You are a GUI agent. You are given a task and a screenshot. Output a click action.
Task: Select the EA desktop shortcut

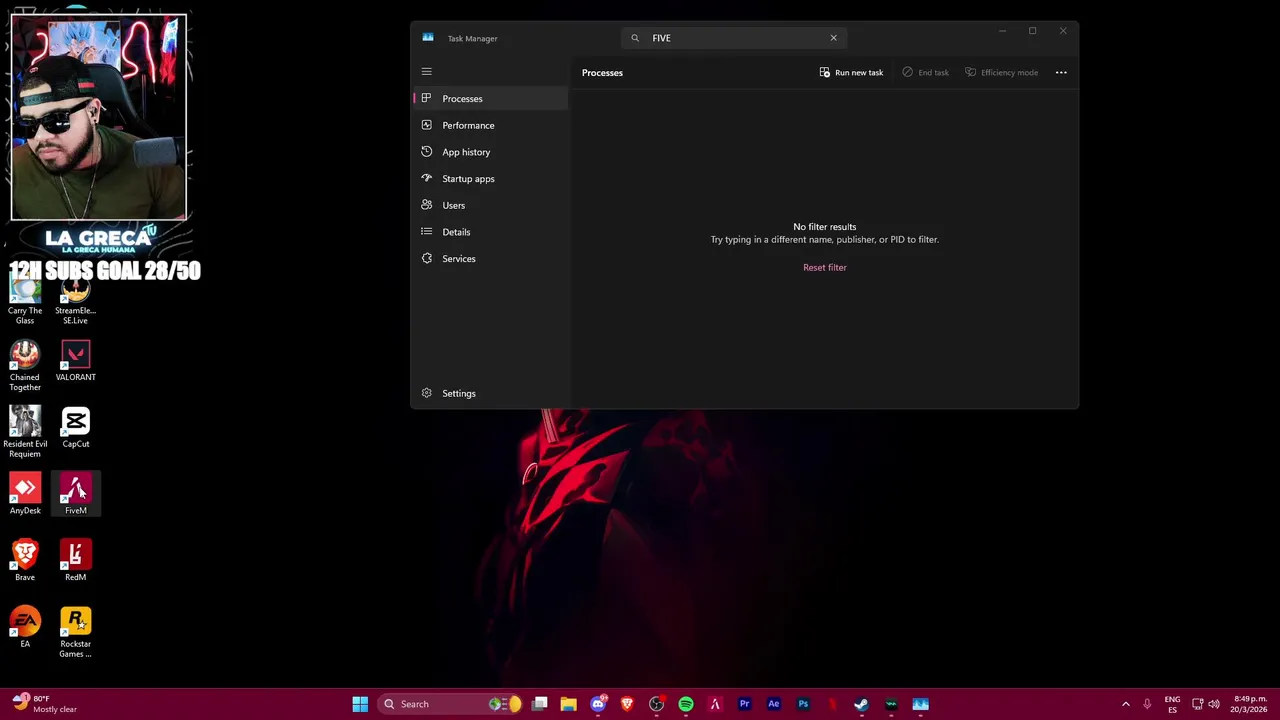point(25,627)
